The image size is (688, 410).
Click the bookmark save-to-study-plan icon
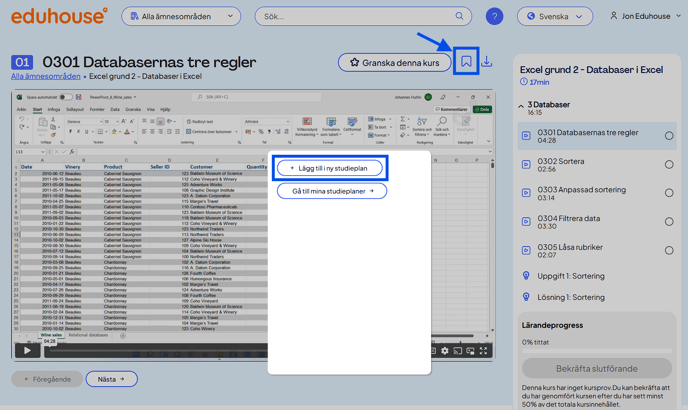466,62
